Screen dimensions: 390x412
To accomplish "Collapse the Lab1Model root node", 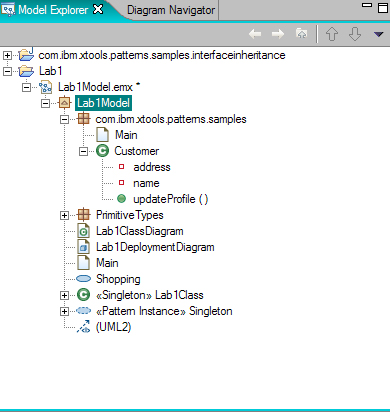I will click(x=45, y=103).
